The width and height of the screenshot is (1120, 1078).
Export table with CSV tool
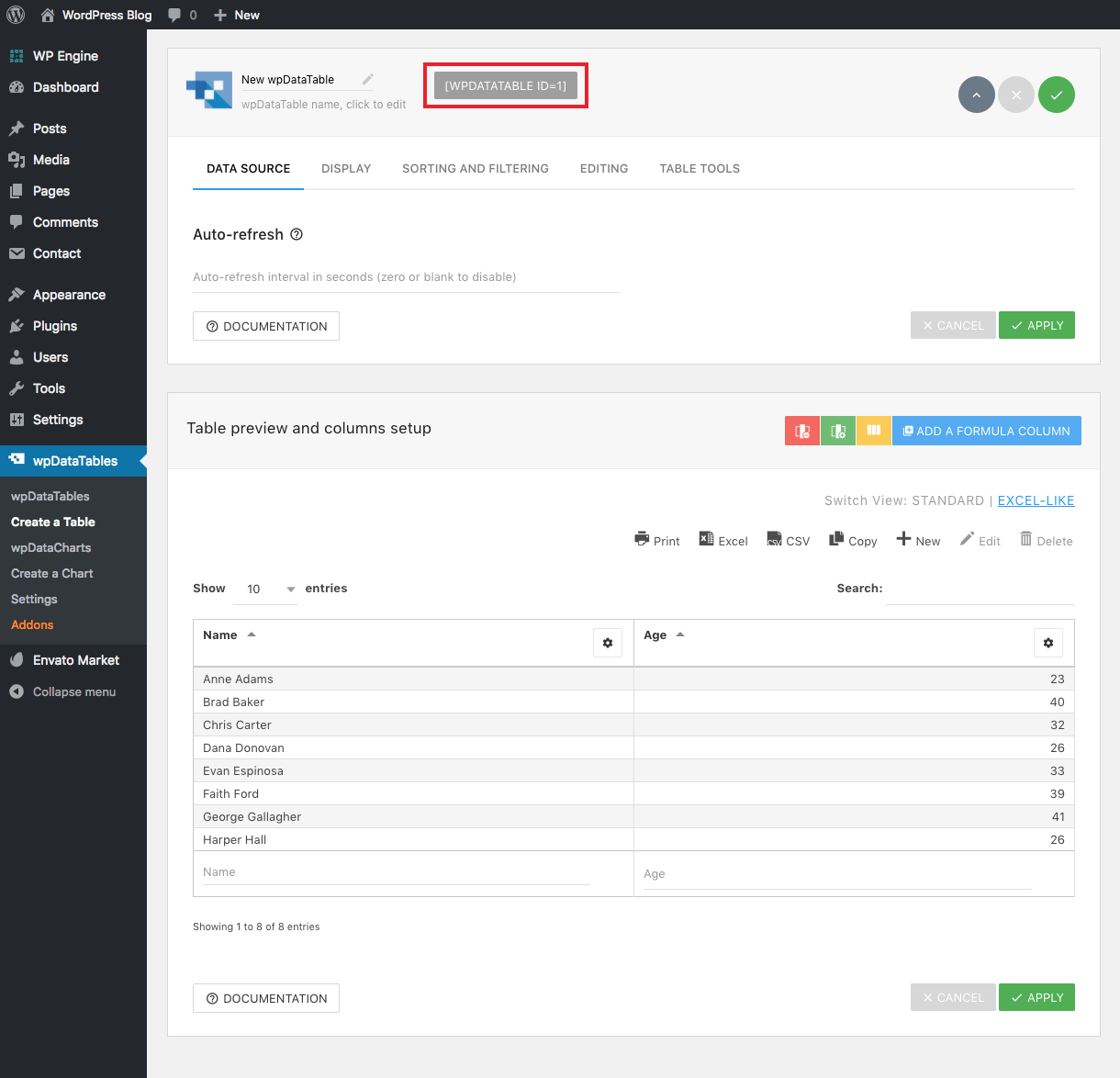point(789,540)
